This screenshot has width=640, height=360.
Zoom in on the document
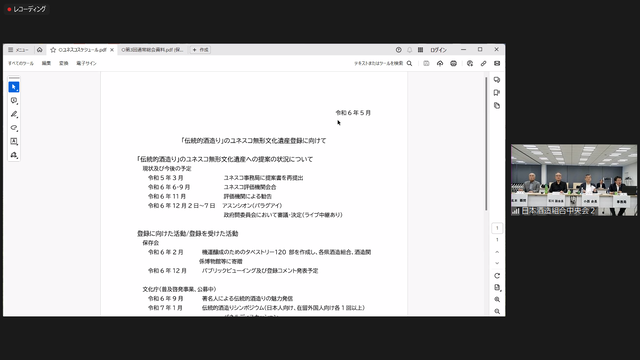point(497,300)
